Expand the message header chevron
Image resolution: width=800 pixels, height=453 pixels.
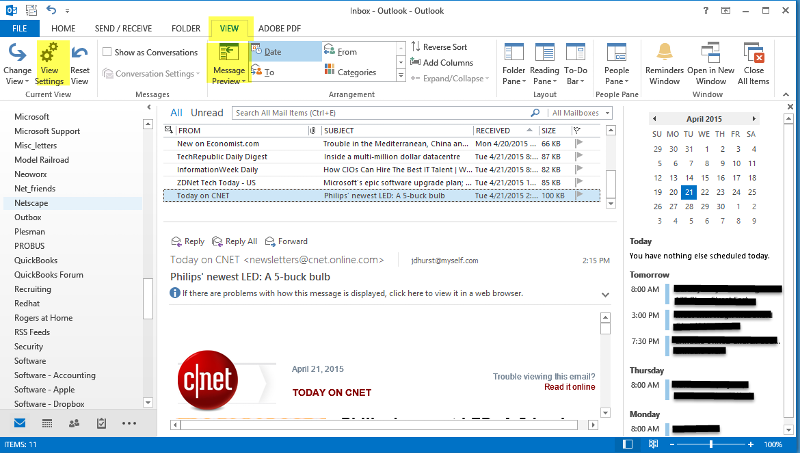coord(605,295)
